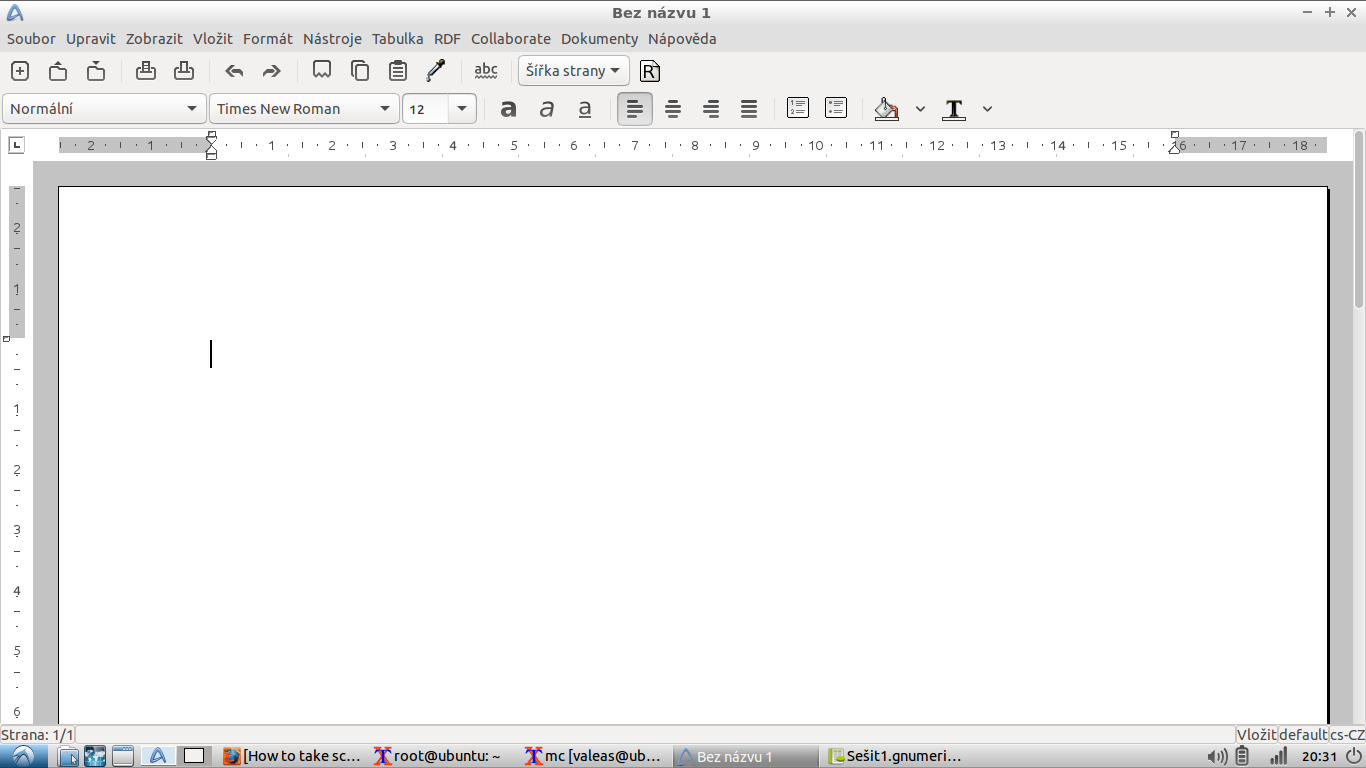This screenshot has height=768, width=1366.
Task: Open the Times New Roman font dropdown
Action: [x=304, y=109]
